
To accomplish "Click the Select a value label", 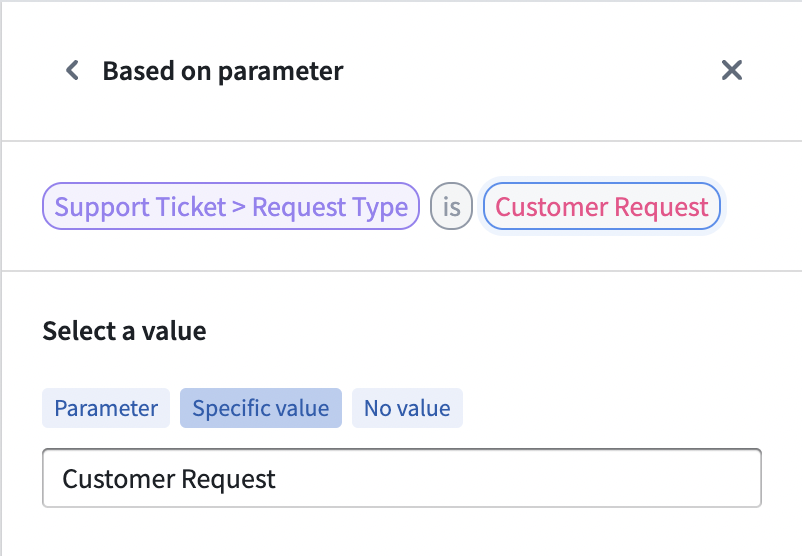I will 124,330.
